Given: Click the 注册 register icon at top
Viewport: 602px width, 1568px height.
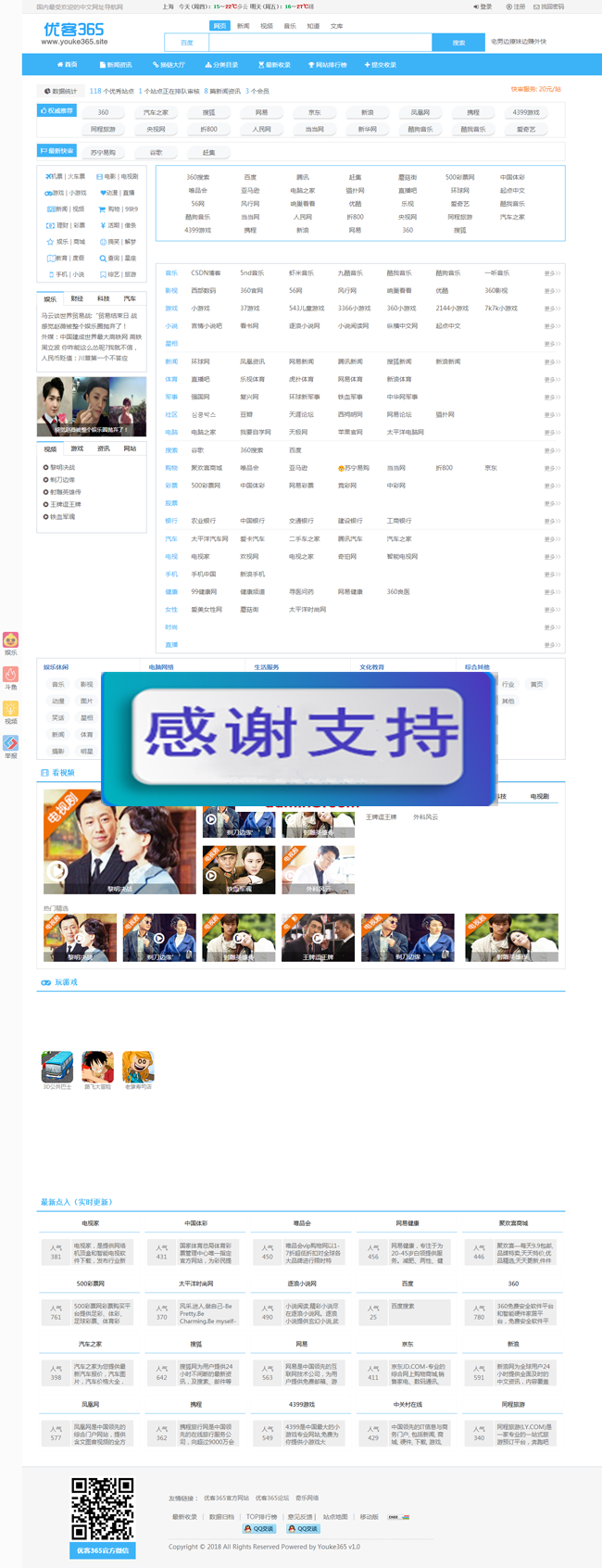Looking at the screenshot, I should [x=508, y=6].
